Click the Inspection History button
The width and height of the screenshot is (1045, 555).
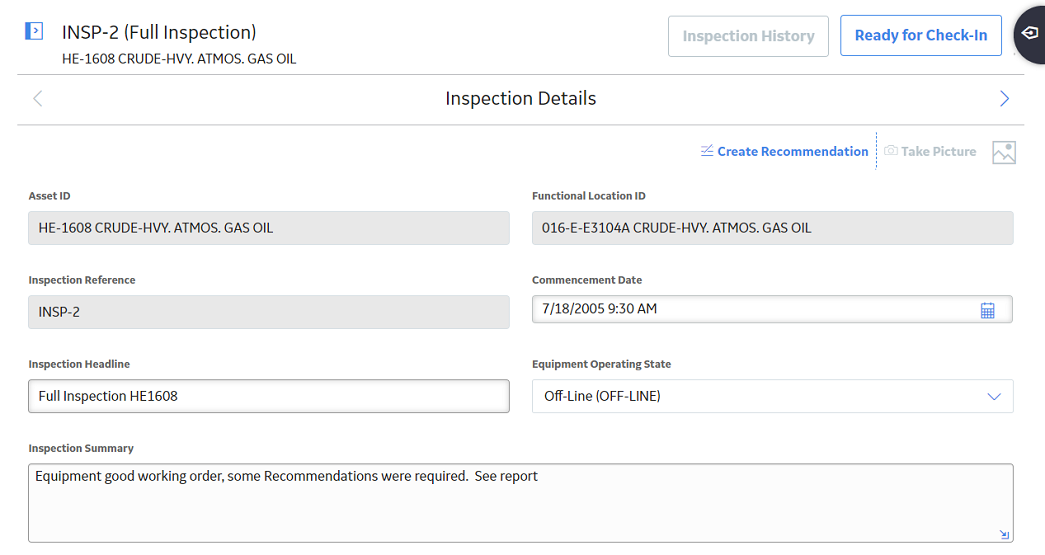748,36
